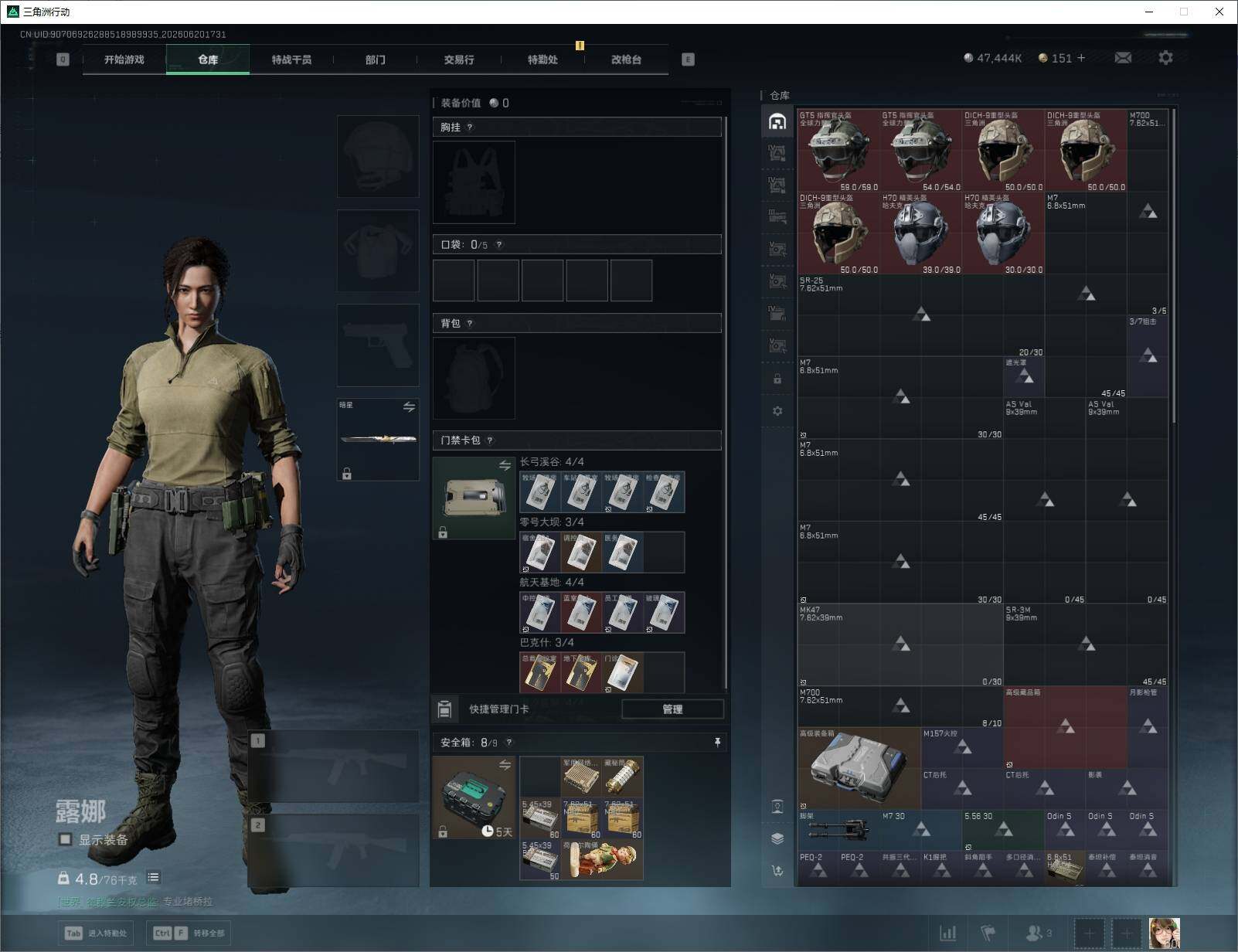Image resolution: width=1238 pixels, height=952 pixels.
Task: Click the empty body armor slot
Action: point(378,250)
